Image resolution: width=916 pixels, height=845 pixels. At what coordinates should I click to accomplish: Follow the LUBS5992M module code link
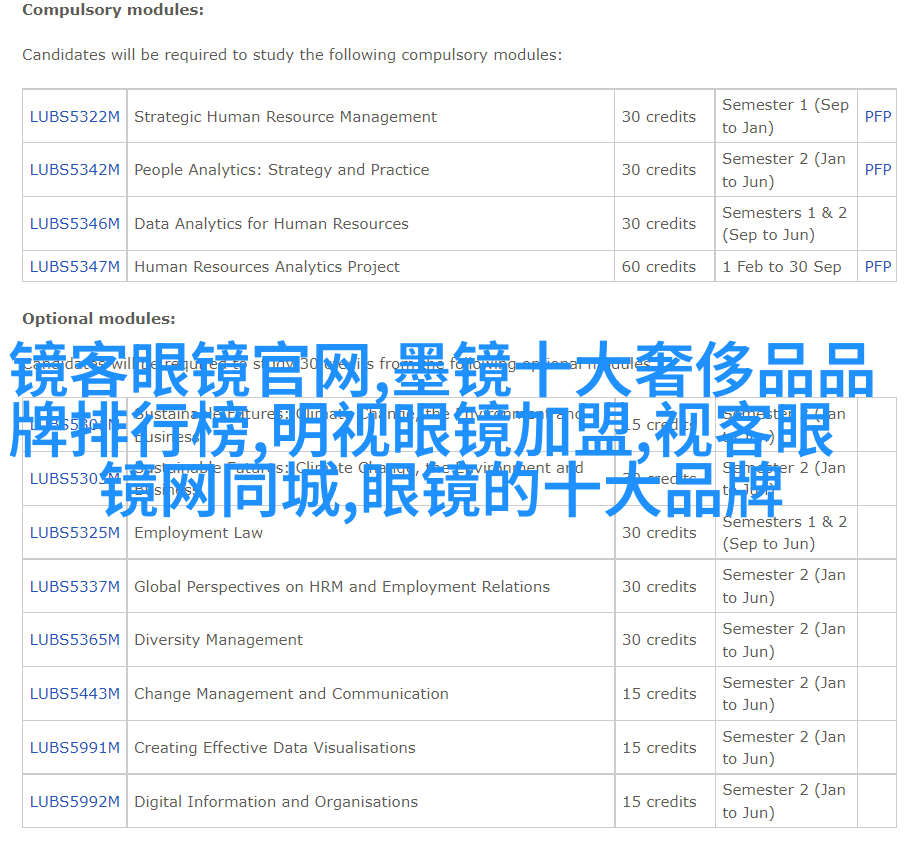click(75, 801)
